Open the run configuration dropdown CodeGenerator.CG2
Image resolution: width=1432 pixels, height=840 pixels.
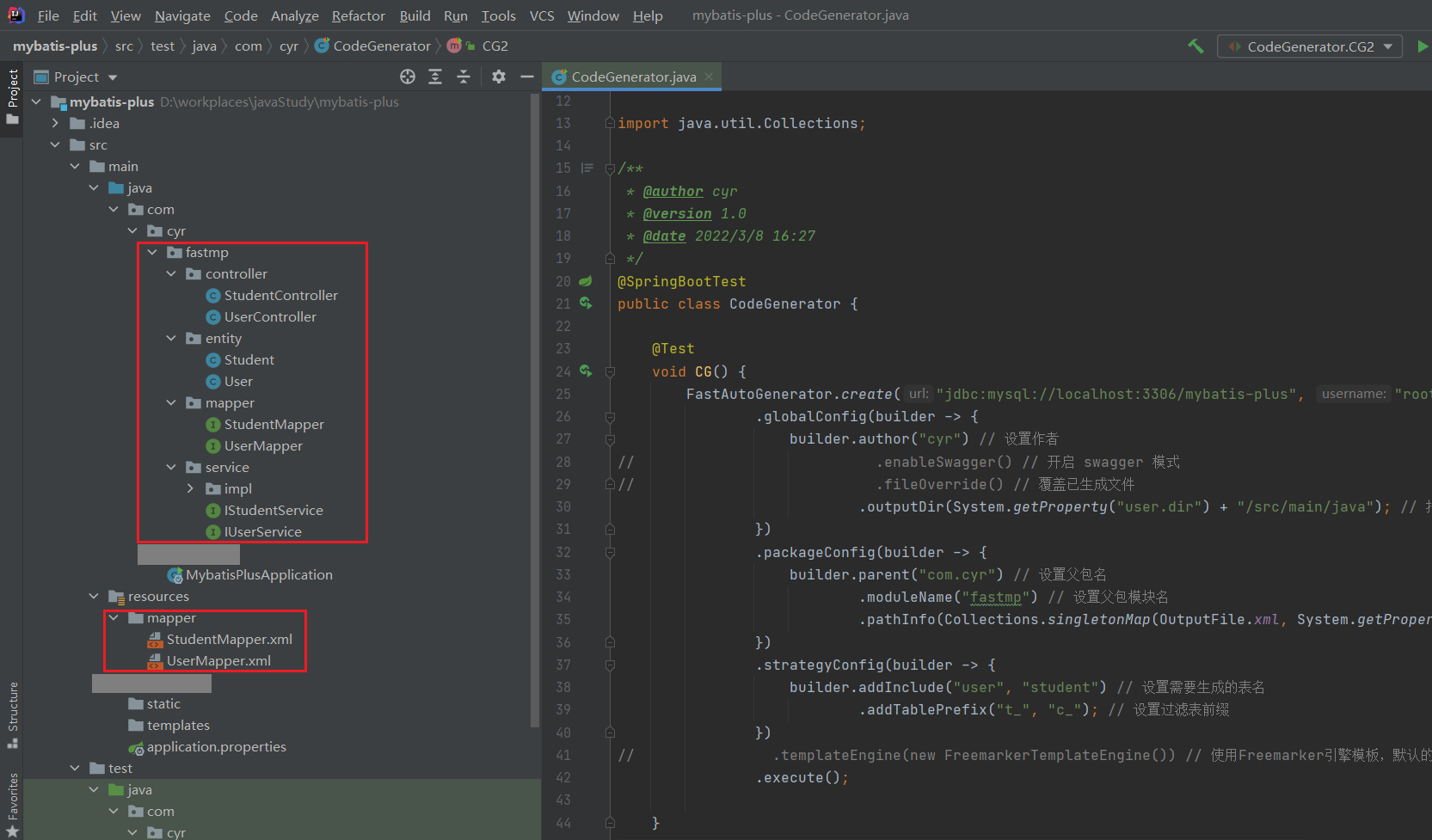coord(1310,46)
